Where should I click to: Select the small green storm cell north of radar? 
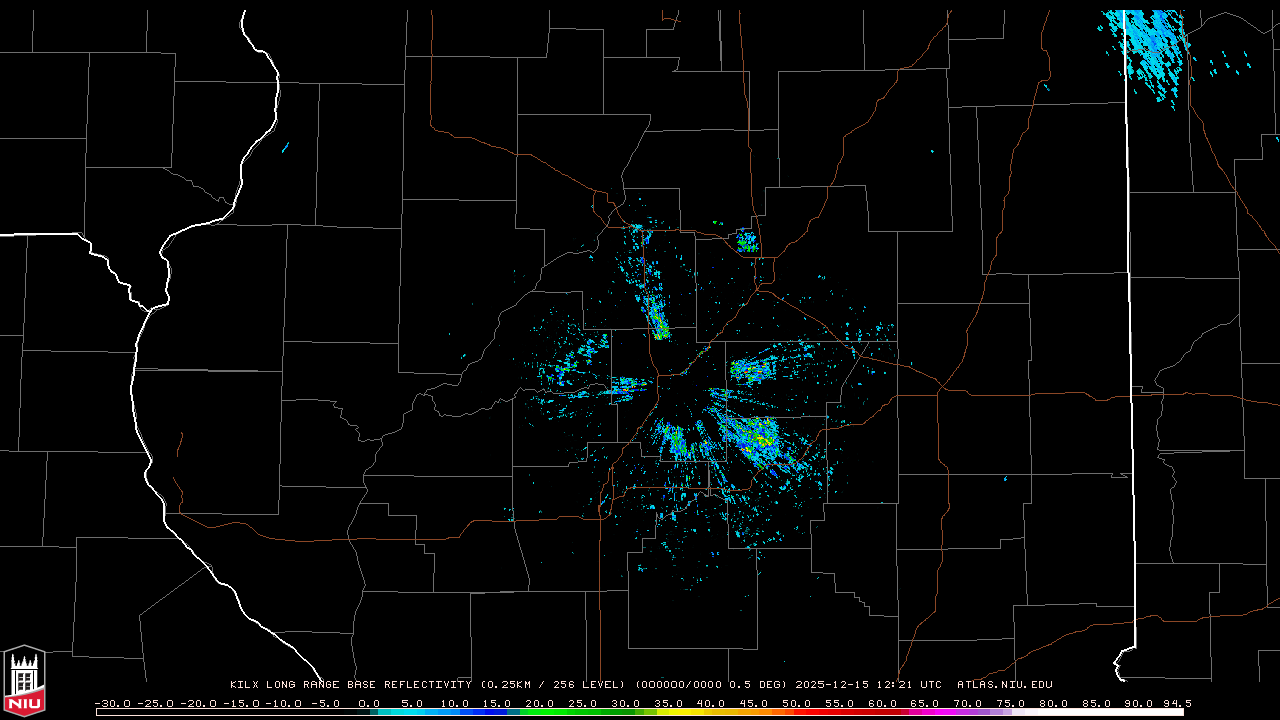pyautogui.click(x=747, y=241)
